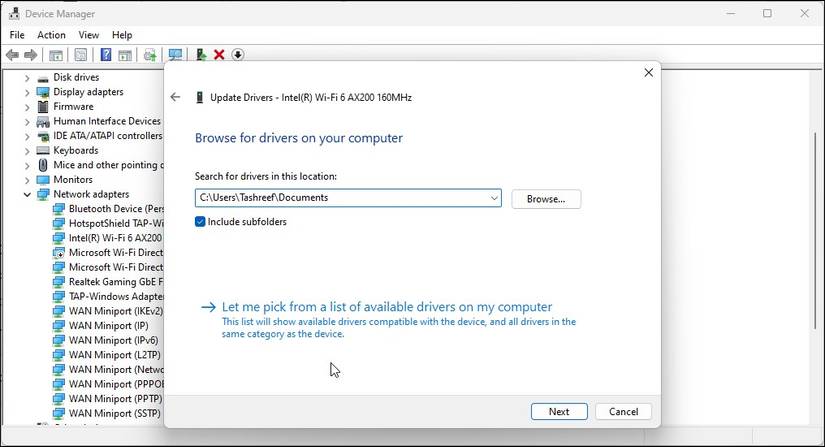Click Let me pick from a list link
825x447 pixels.
[387, 307]
